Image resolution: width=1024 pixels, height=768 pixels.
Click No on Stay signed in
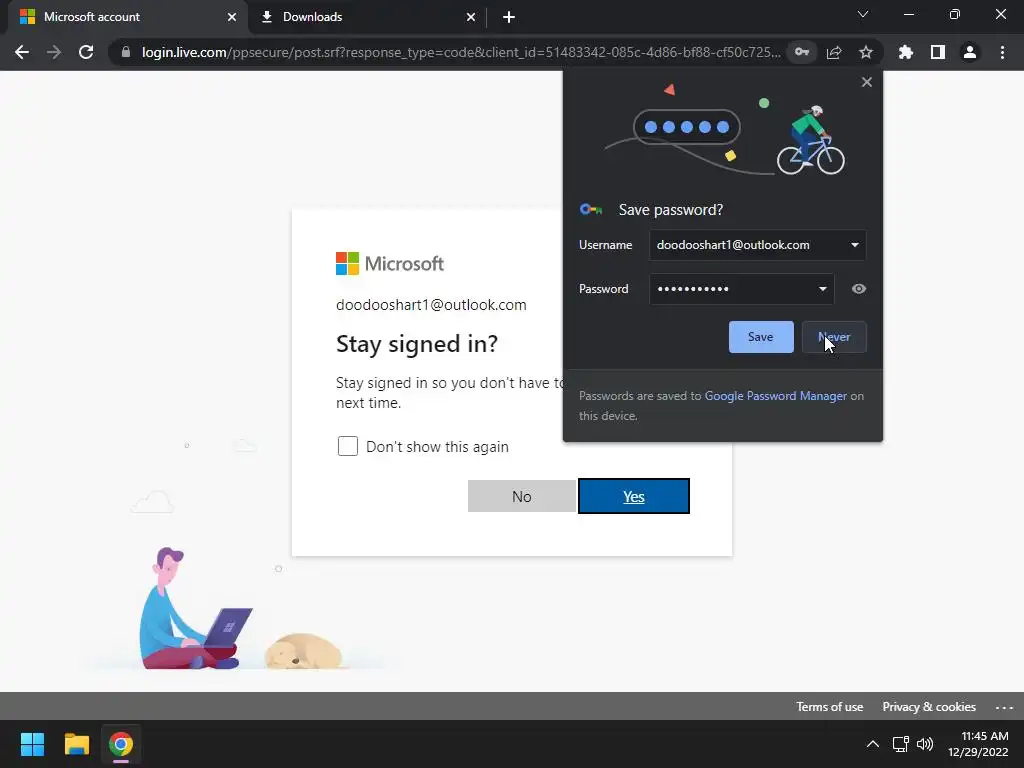pyautogui.click(x=522, y=496)
